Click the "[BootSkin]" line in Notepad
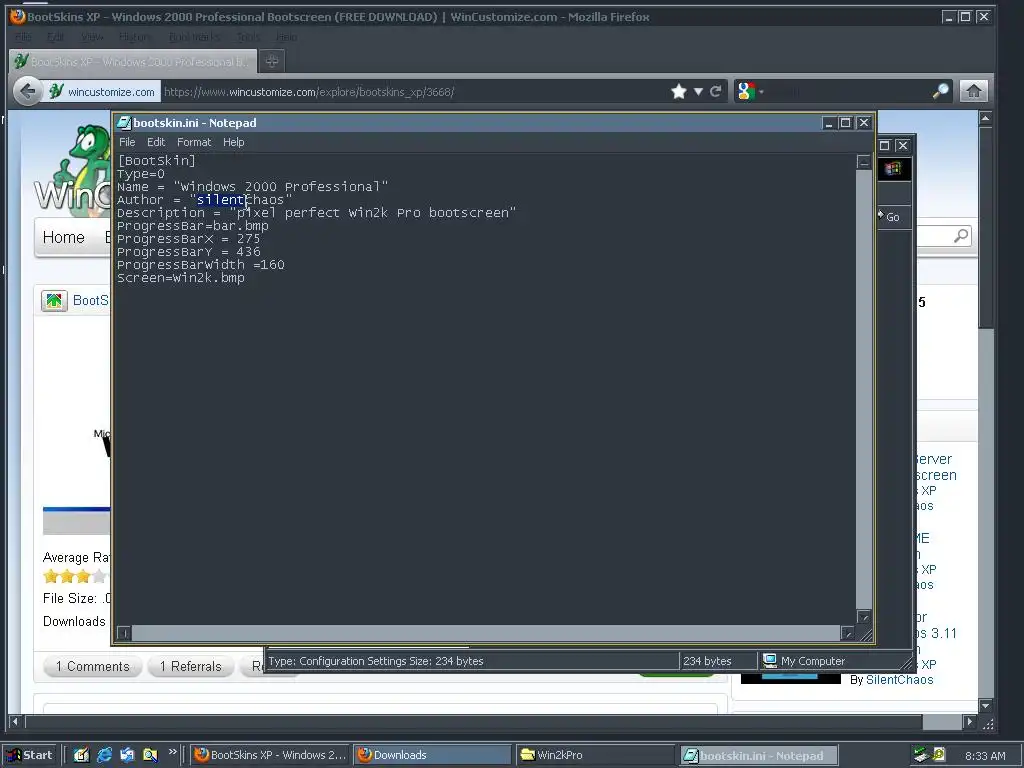 pyautogui.click(x=156, y=161)
